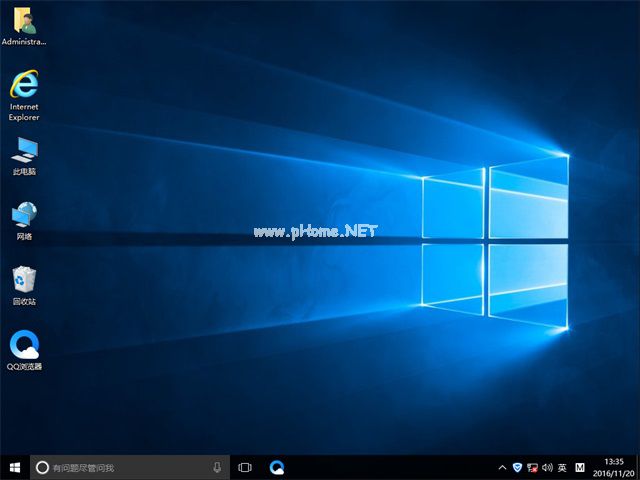The width and height of the screenshot is (640, 480).
Task: Click the Cortana search box 有问题尽管问我
Action: point(130,467)
